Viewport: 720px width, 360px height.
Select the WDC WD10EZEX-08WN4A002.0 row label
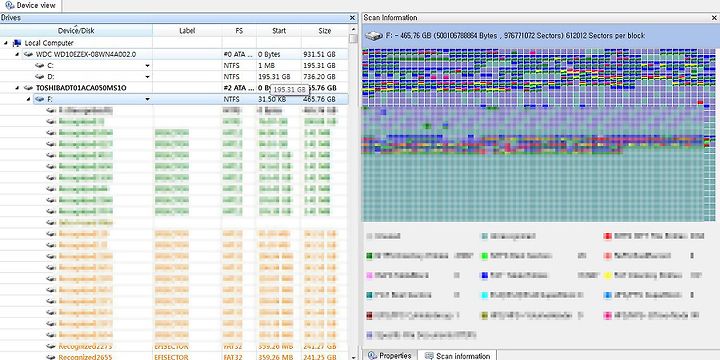click(86, 54)
